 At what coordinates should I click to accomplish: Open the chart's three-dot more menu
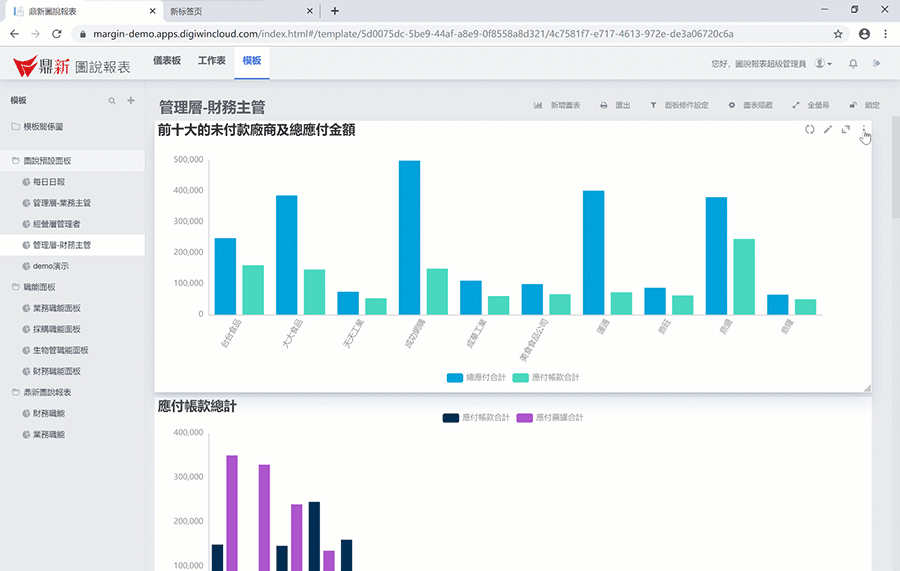tap(864, 130)
